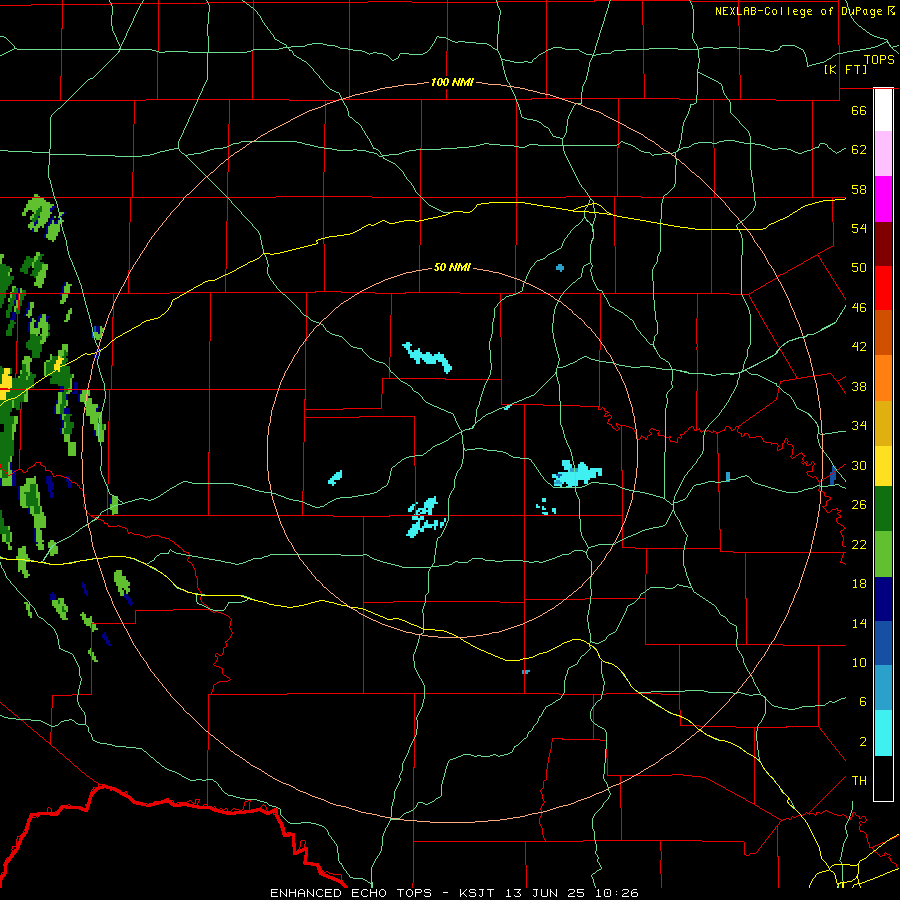Select the dark red legend swatch
The image size is (900, 900).
pyautogui.click(x=883, y=244)
